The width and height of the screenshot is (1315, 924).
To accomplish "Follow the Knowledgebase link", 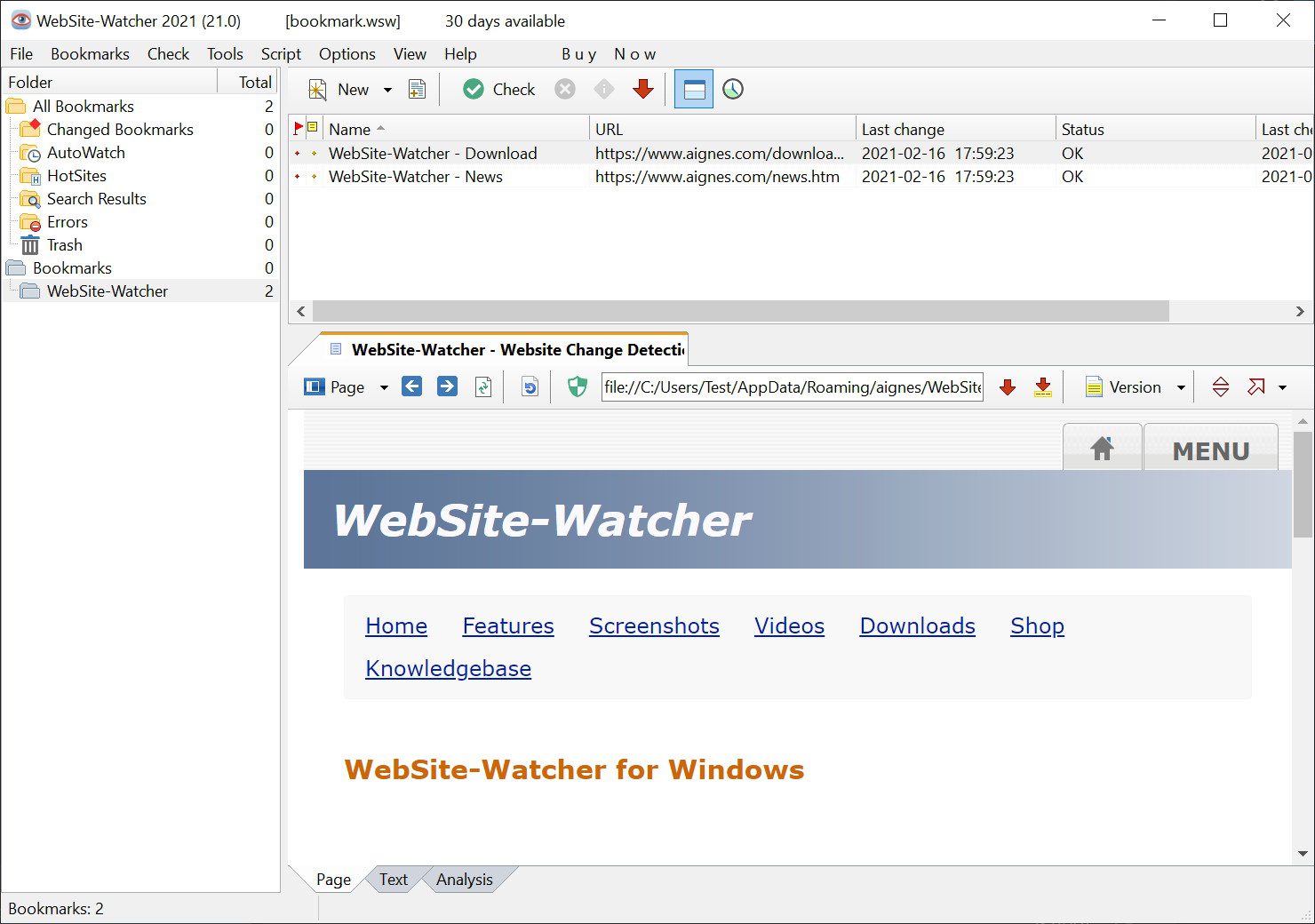I will pyautogui.click(x=449, y=668).
